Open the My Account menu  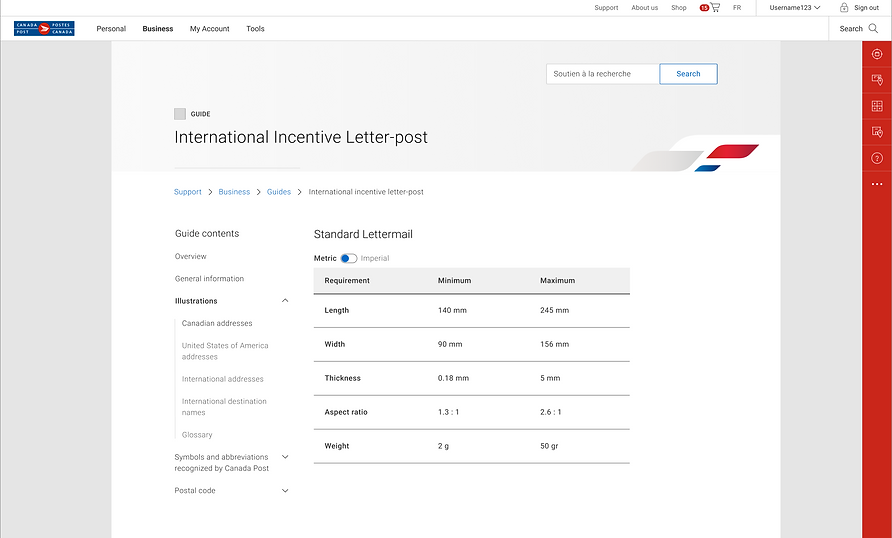[209, 28]
